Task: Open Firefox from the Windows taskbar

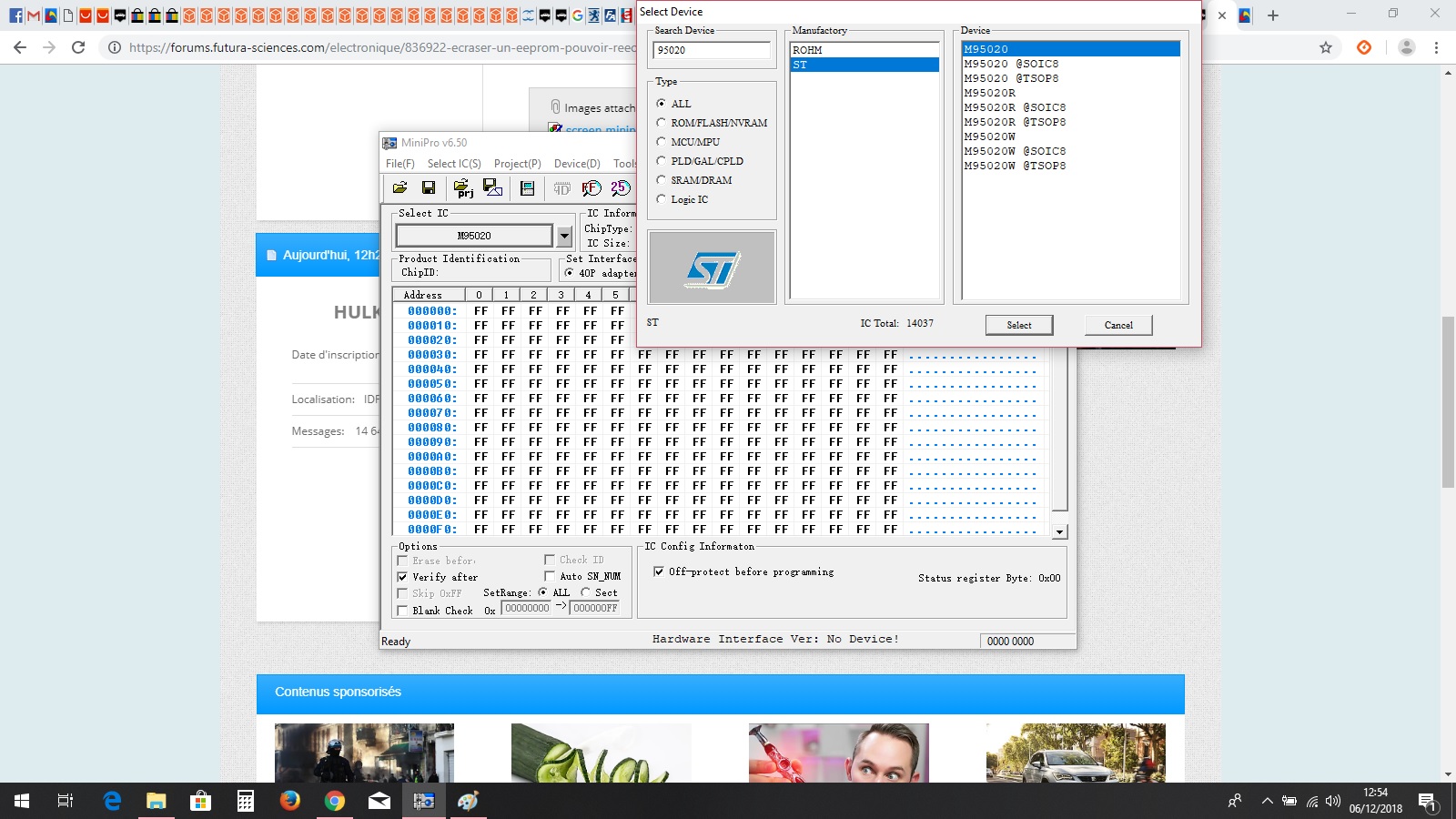Action: pos(290,801)
